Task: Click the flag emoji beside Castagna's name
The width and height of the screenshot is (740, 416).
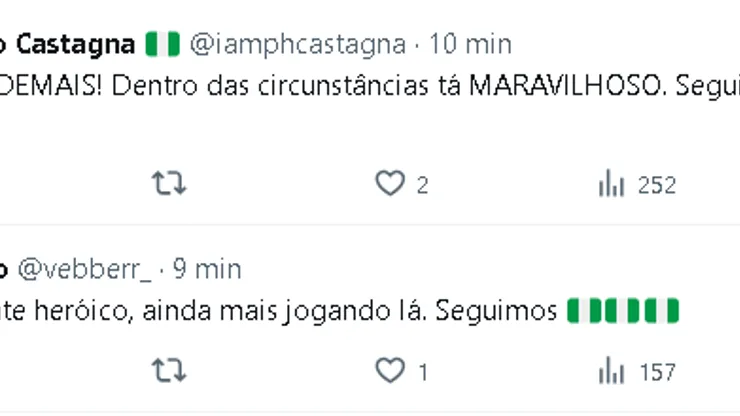Action: click(163, 44)
